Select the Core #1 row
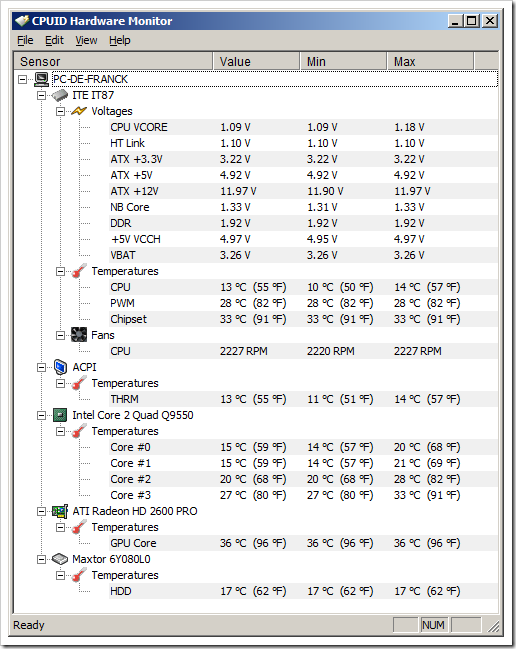Viewport: 516px width, 649px height. [303, 463]
